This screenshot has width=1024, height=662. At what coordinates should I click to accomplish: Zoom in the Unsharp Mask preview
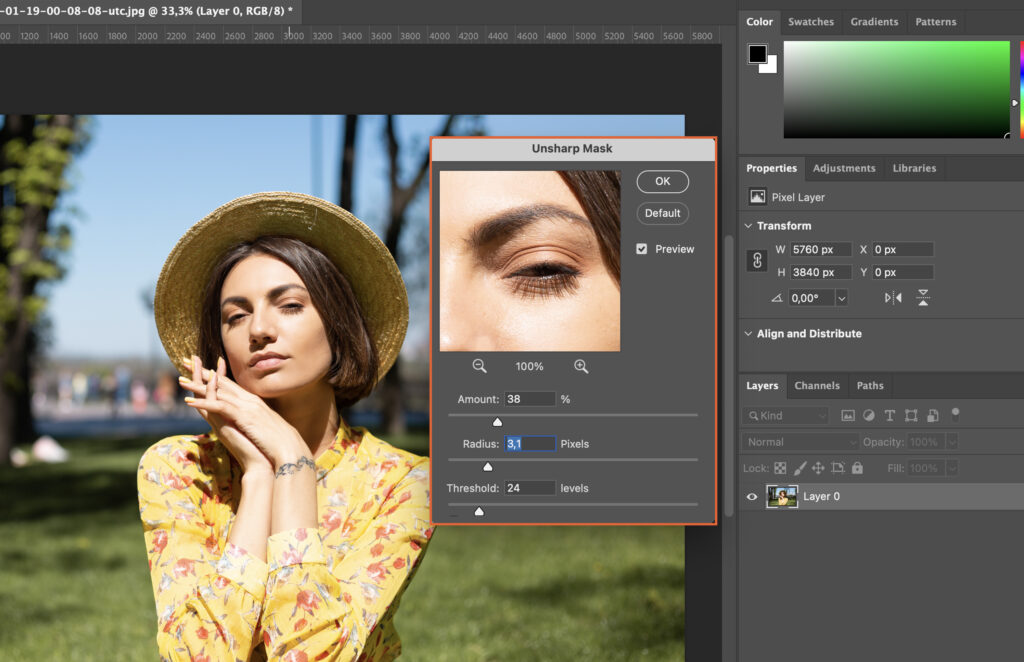click(x=581, y=366)
